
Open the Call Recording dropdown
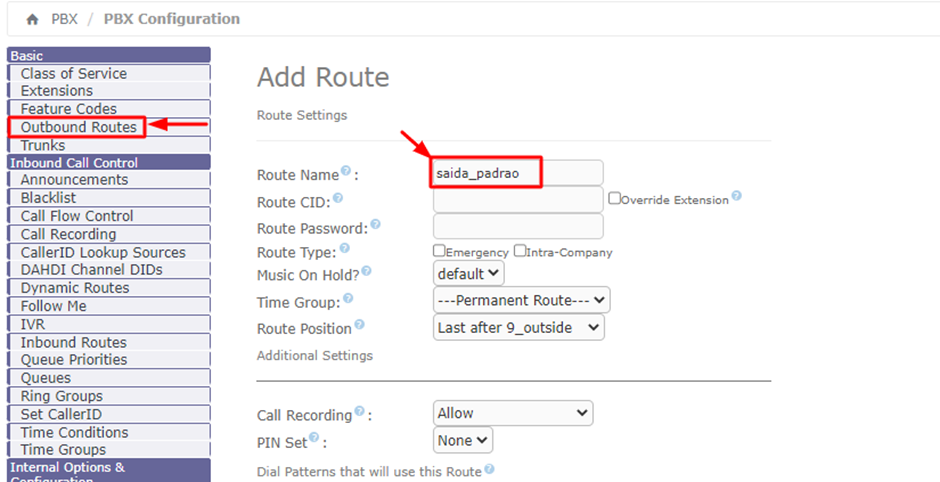point(513,413)
